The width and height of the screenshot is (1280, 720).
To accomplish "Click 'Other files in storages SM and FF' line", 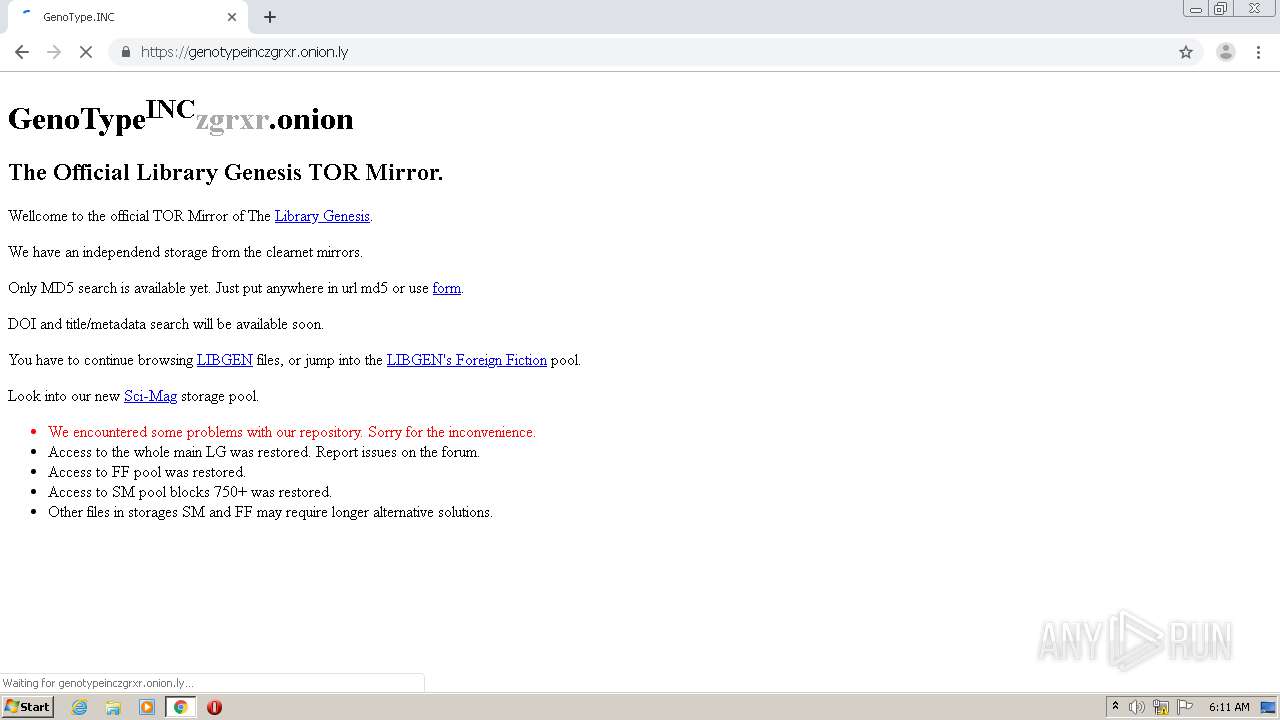I will [270, 512].
